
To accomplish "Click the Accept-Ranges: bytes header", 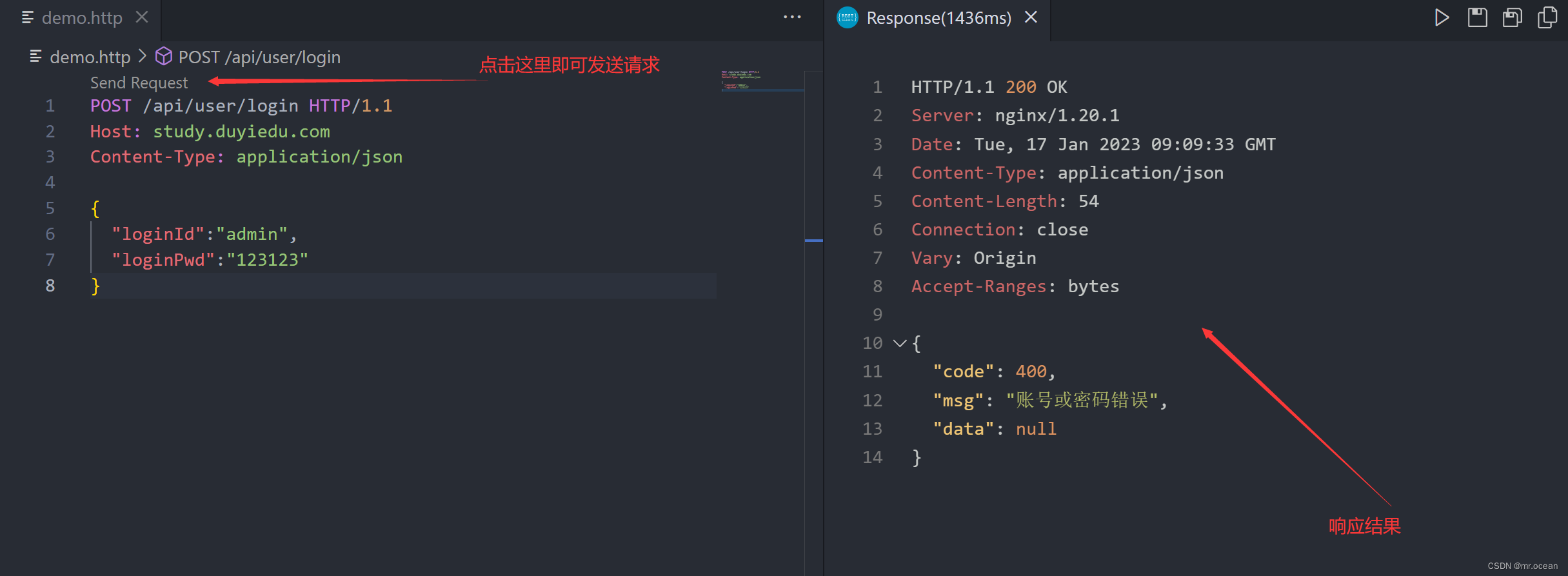I will pyautogui.click(x=1015, y=286).
